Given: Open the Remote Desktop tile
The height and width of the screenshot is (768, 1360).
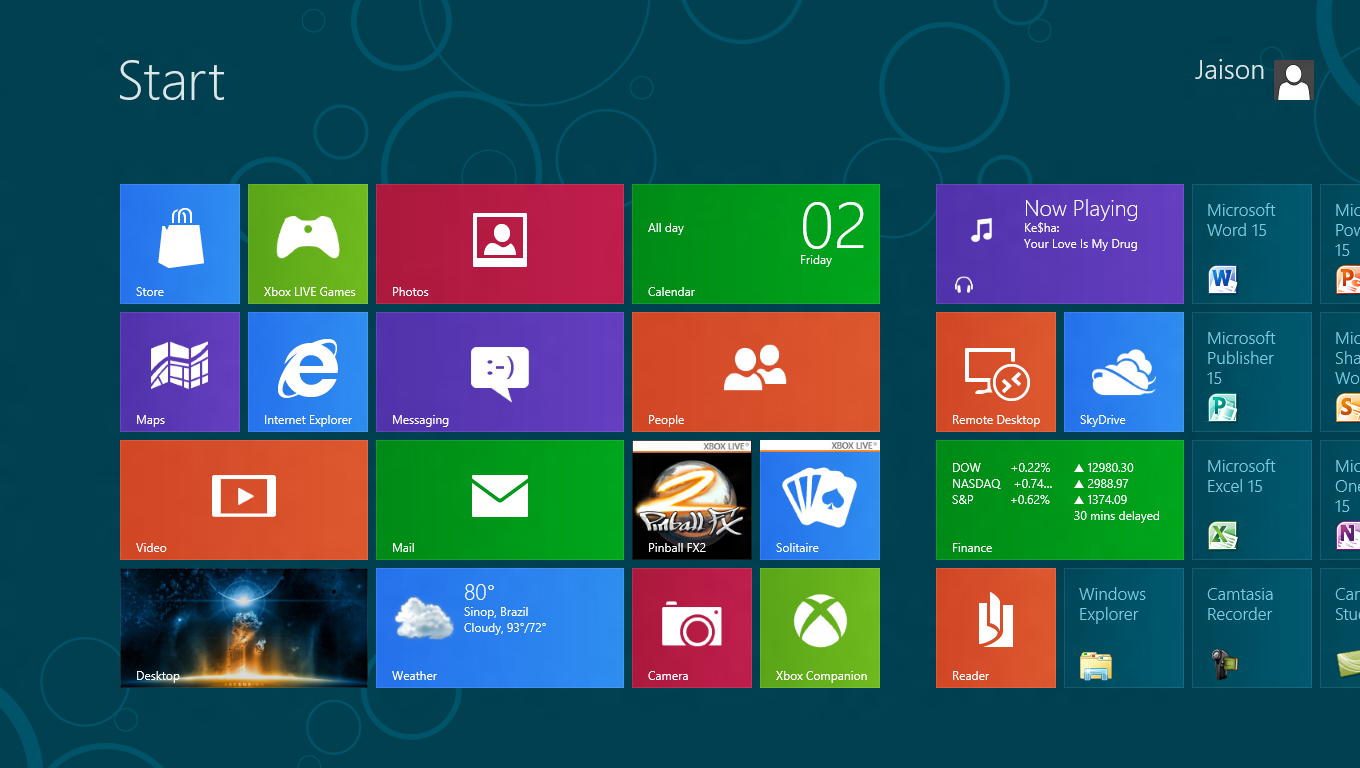Looking at the screenshot, I should pos(996,372).
